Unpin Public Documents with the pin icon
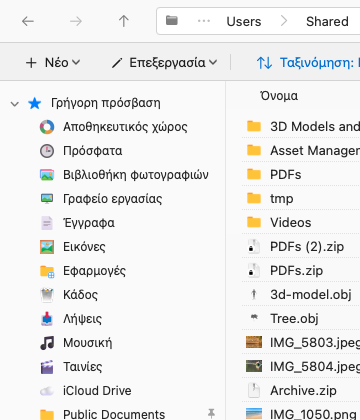 coord(211,414)
